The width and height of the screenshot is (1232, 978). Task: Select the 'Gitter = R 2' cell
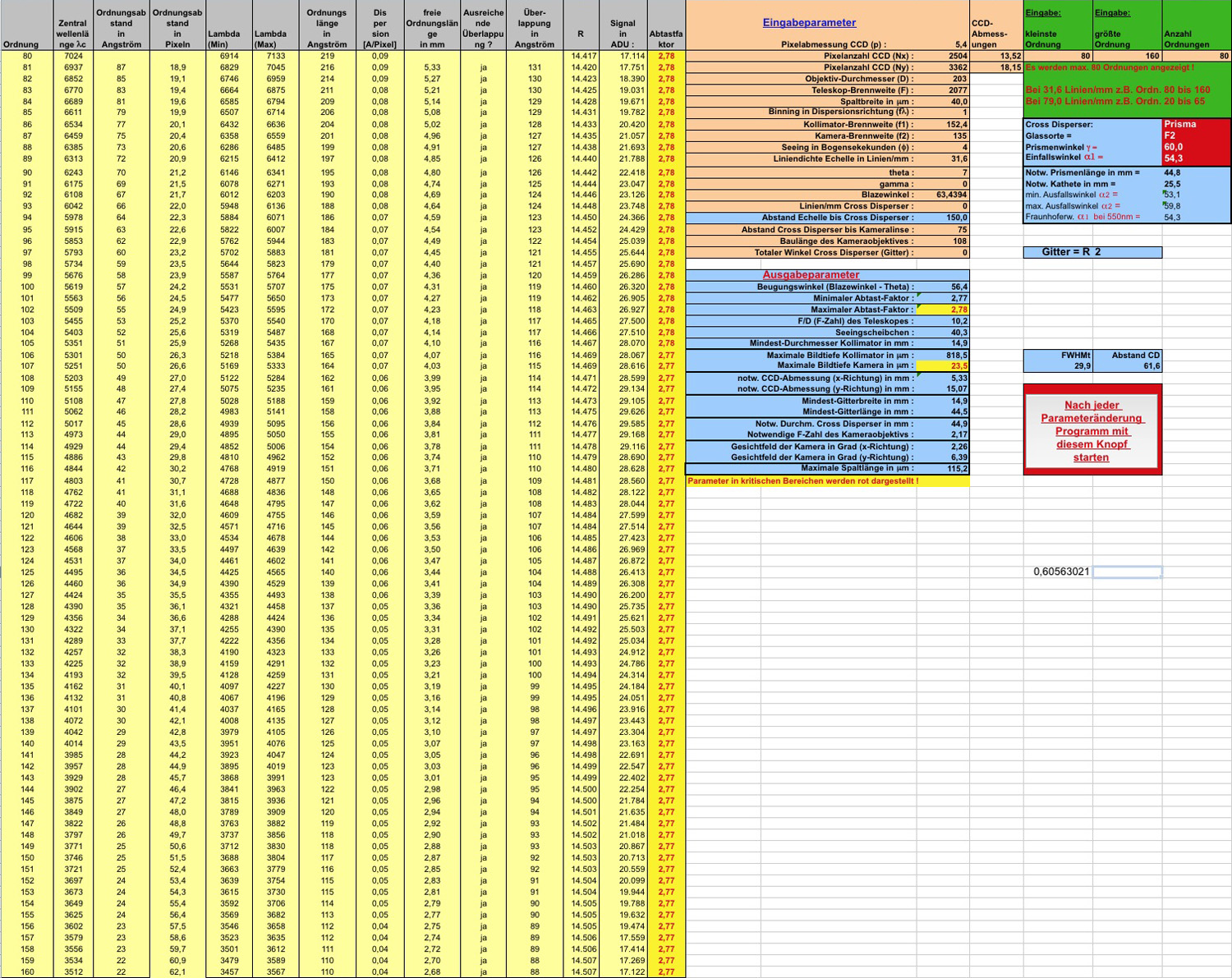click(x=1092, y=252)
